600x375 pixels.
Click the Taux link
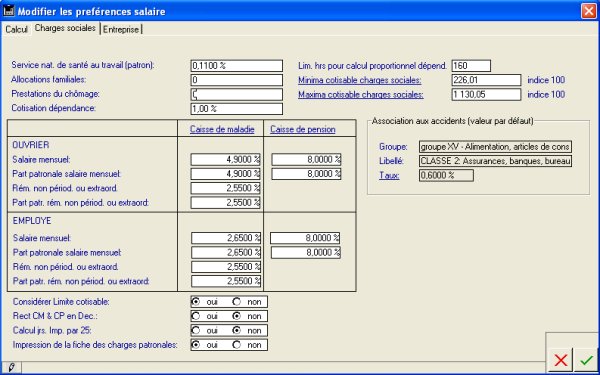coord(390,176)
